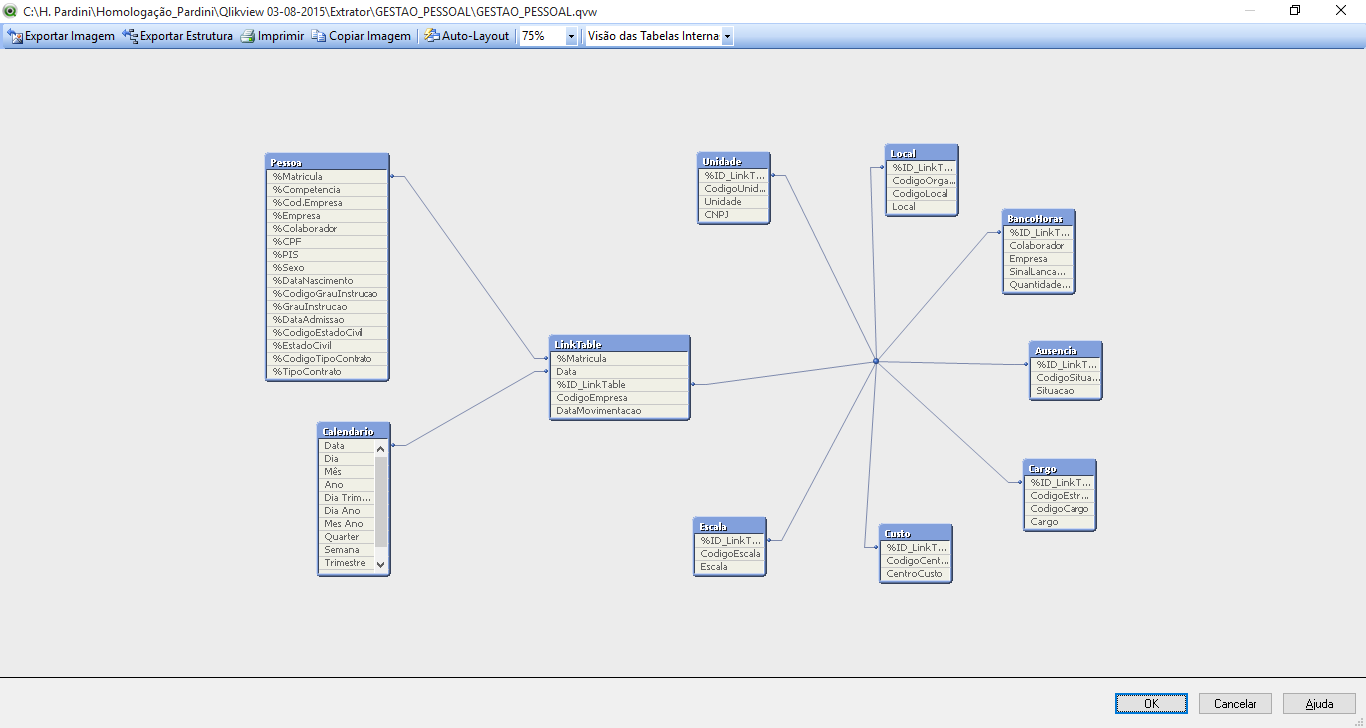Click the %PIS field in Pessoa
This screenshot has height=728, width=1366.
pyautogui.click(x=328, y=254)
